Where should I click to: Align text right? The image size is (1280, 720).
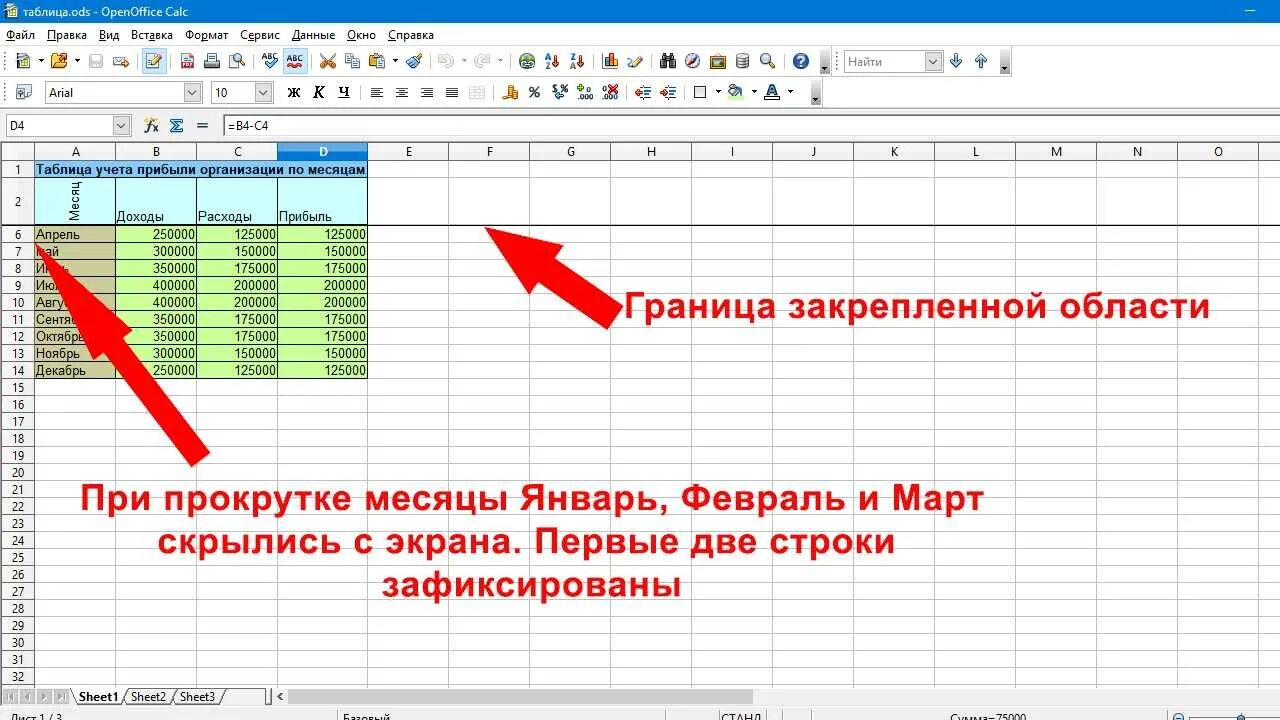[x=427, y=92]
